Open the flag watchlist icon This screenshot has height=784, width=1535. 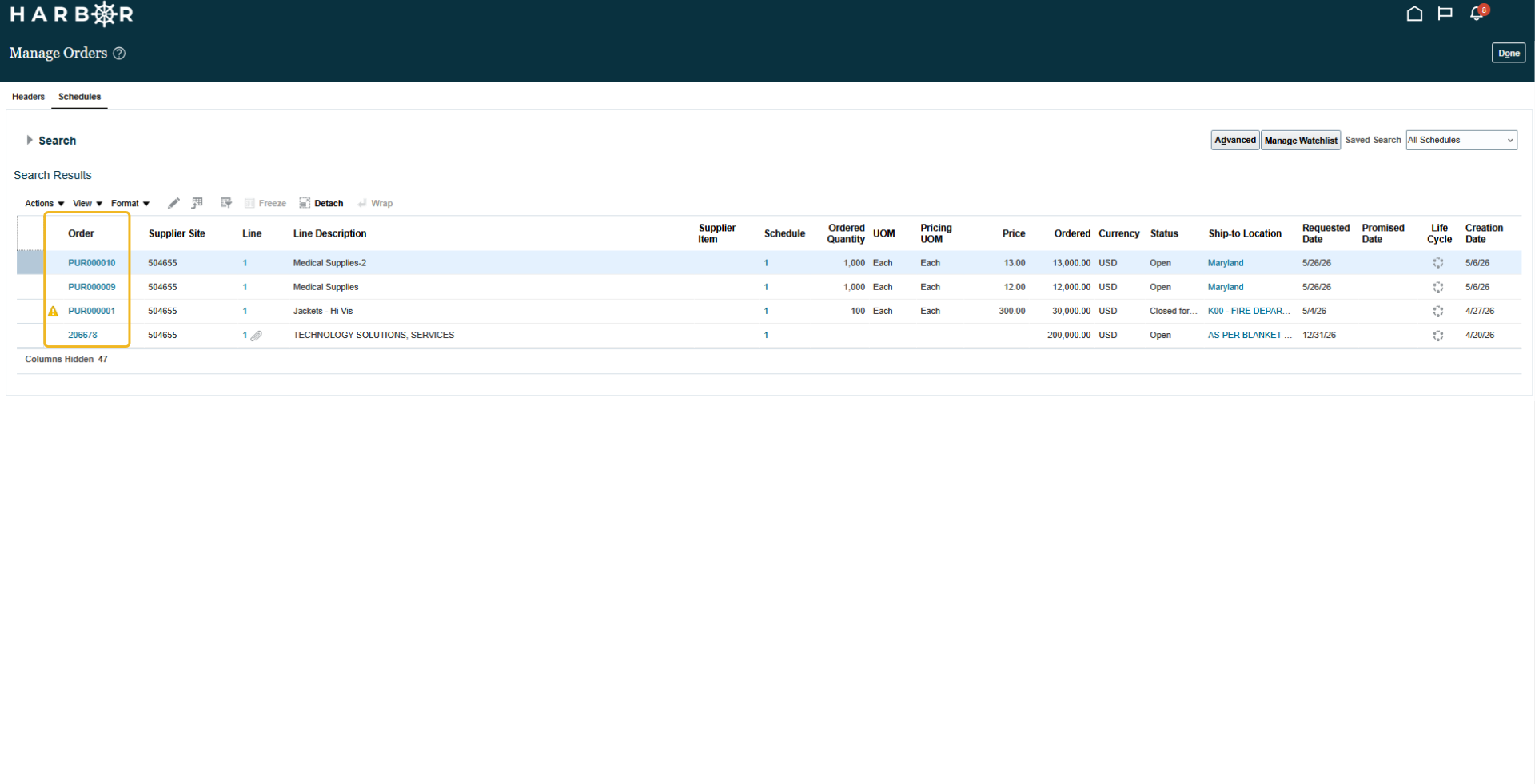click(x=1445, y=14)
